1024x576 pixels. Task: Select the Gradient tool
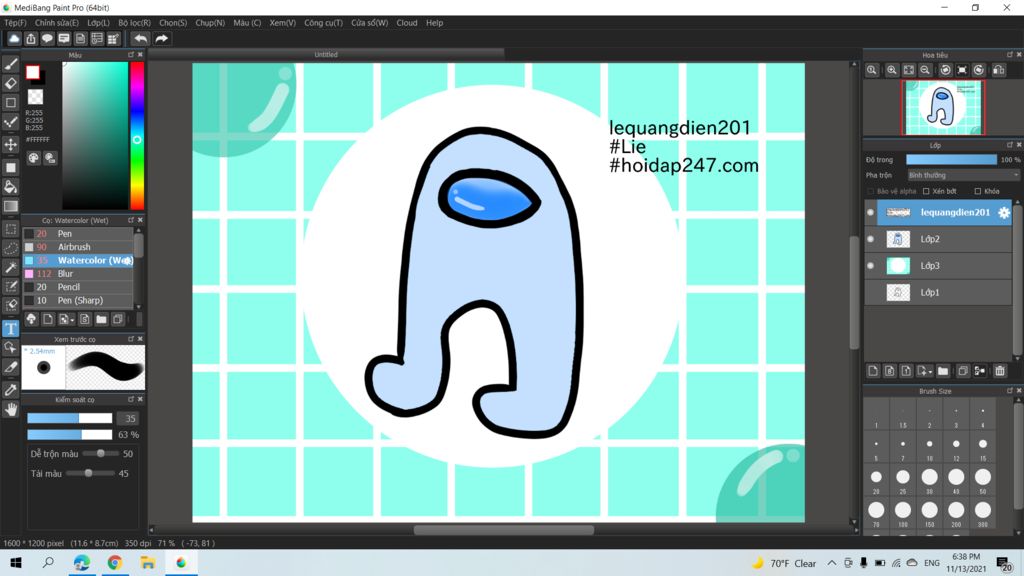(x=10, y=206)
